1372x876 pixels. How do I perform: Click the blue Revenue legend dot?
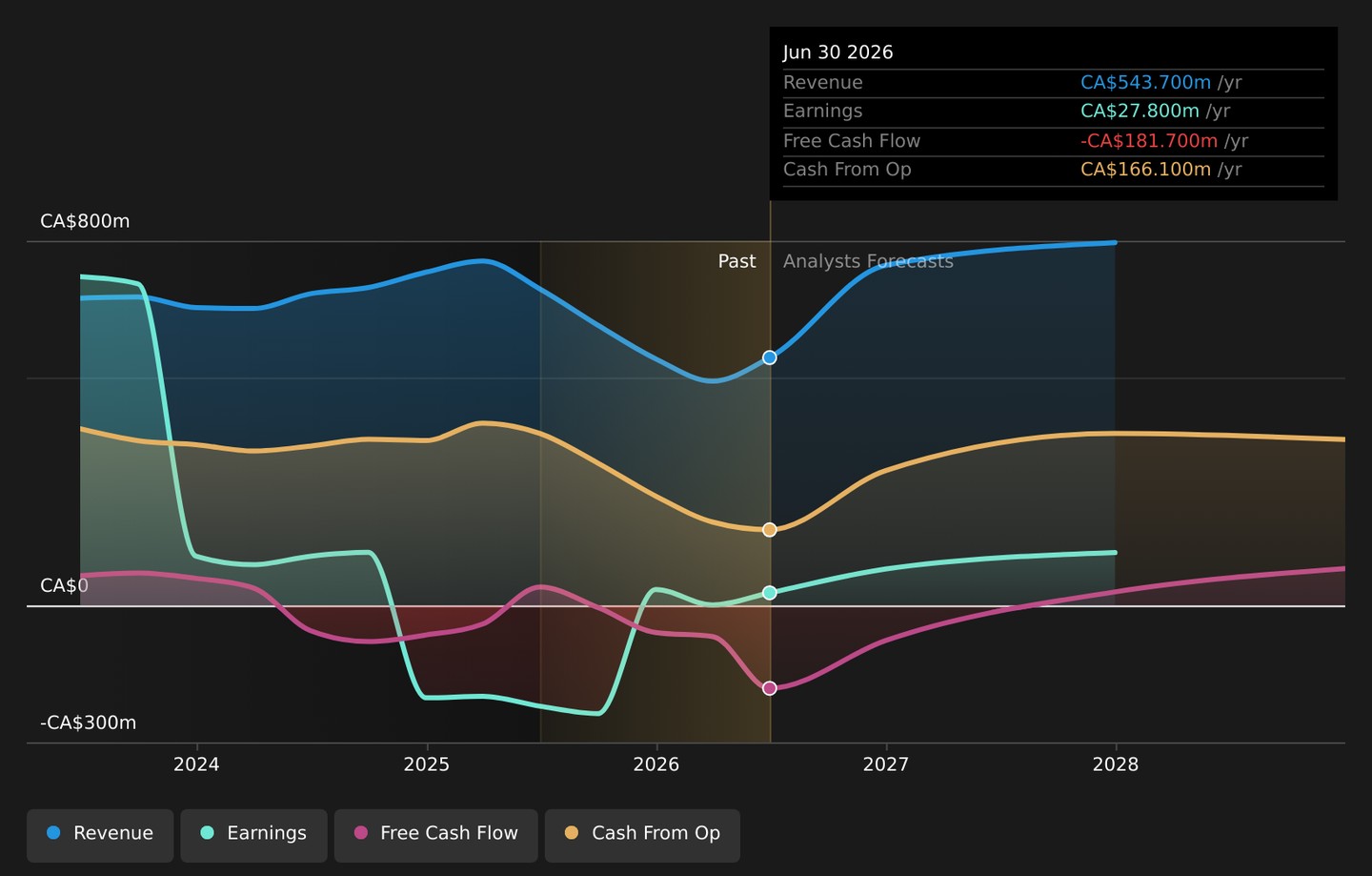[53, 833]
